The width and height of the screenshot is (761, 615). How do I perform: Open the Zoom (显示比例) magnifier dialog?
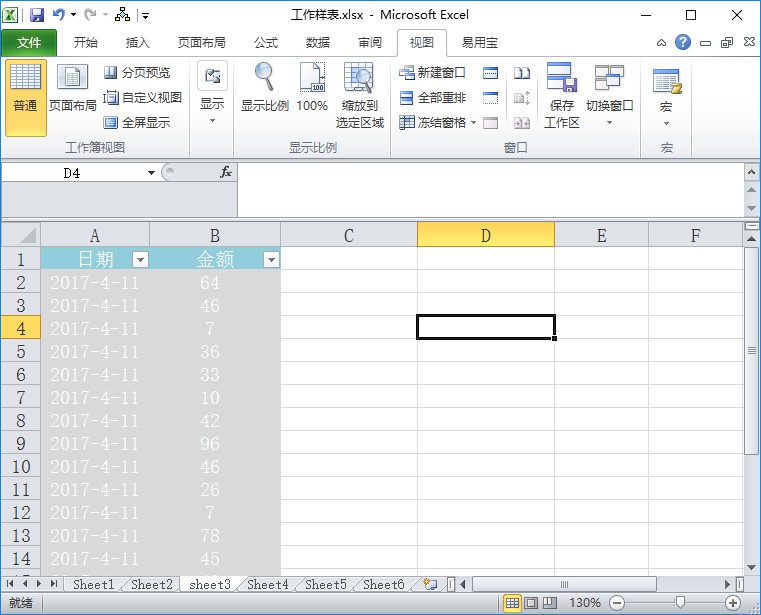(x=265, y=87)
